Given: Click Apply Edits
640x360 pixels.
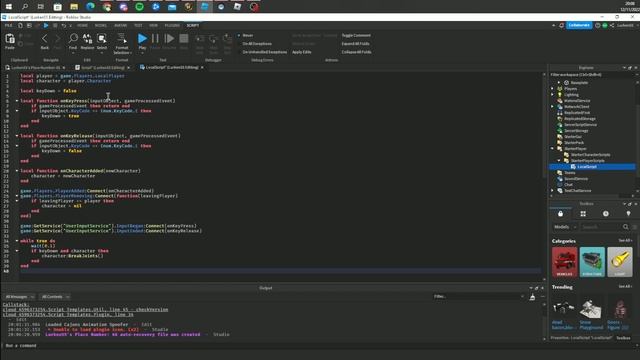Looking at the screenshot, I should coord(302,52).
